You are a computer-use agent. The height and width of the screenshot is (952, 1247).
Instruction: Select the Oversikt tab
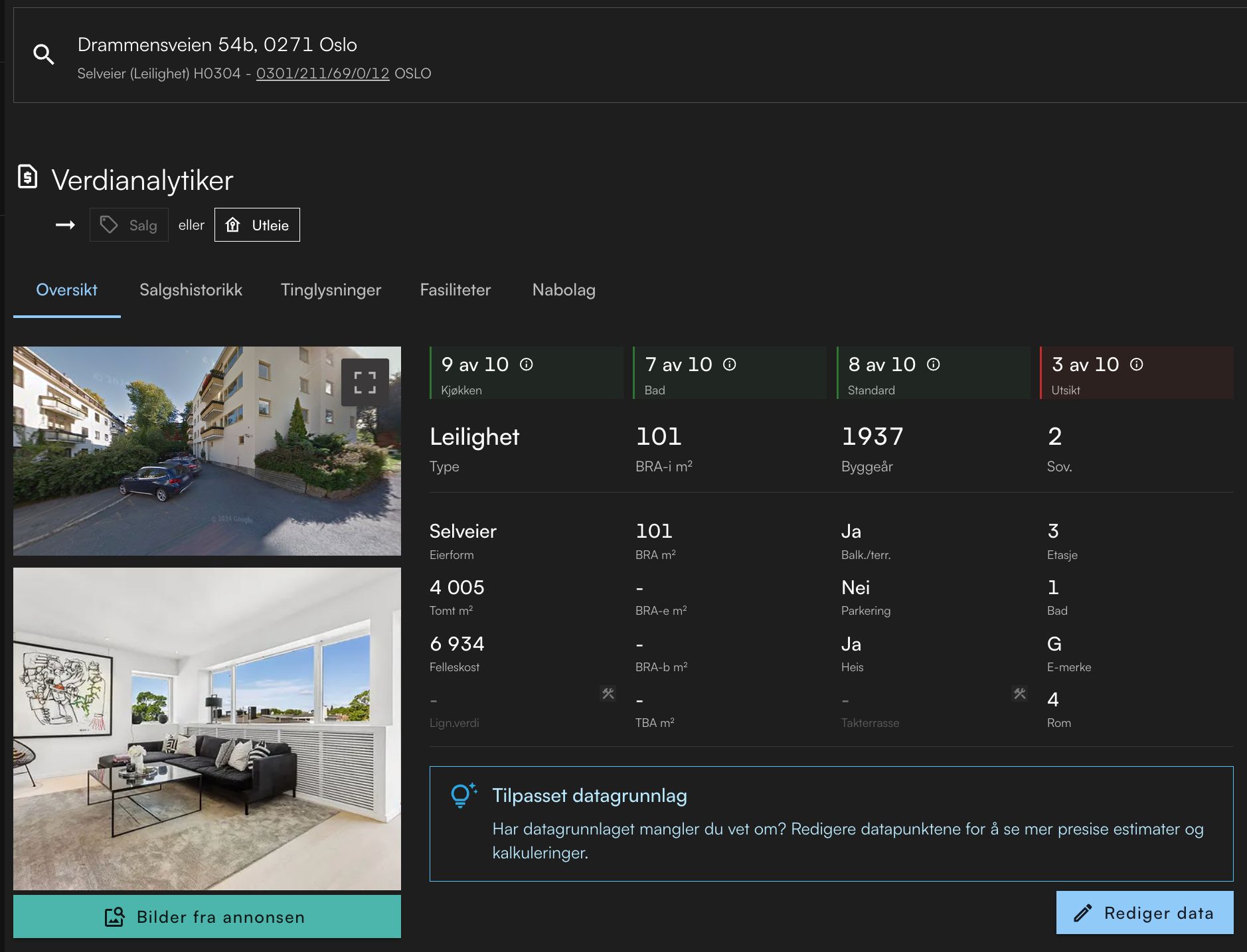pos(66,290)
